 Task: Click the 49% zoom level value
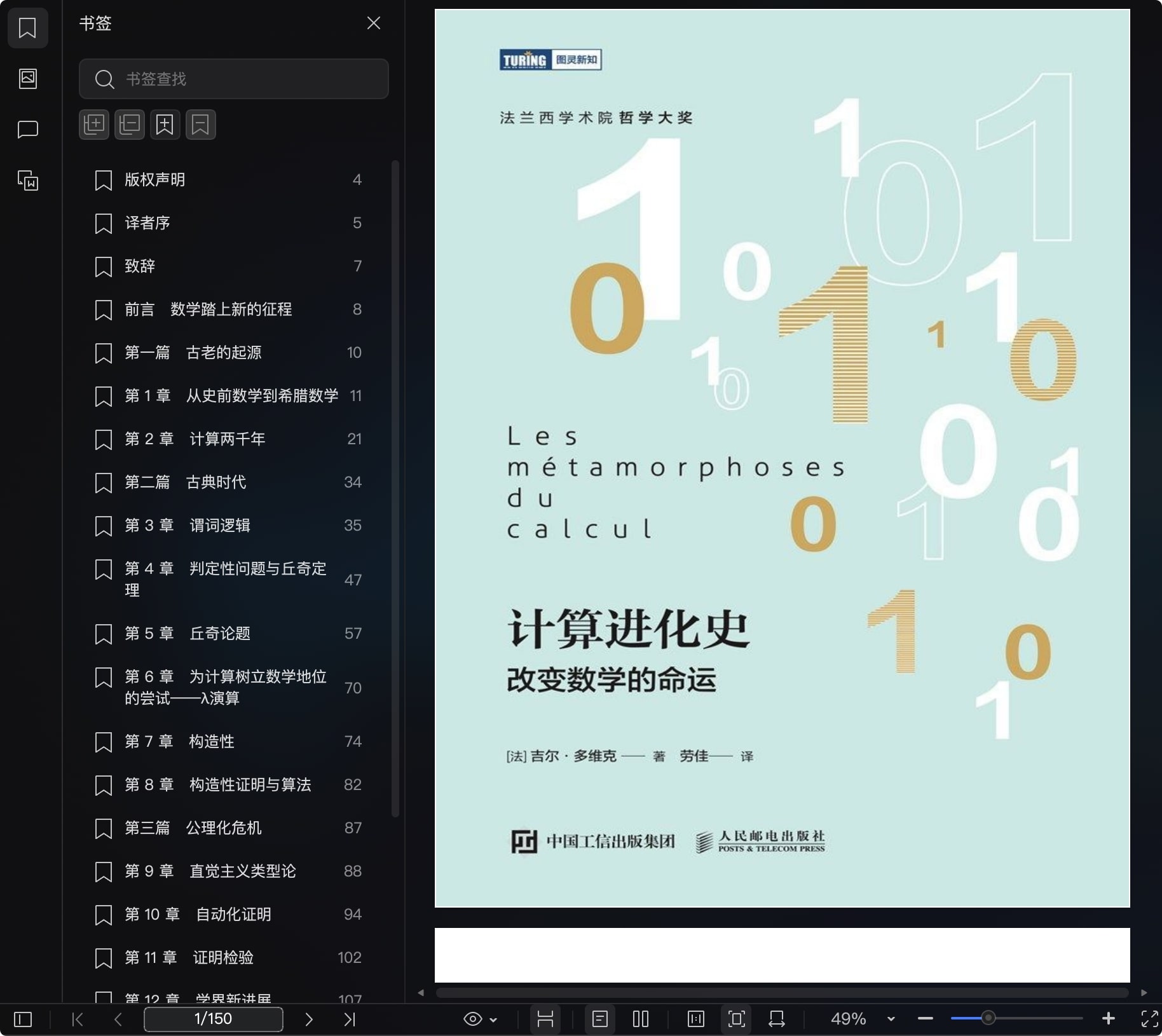click(x=849, y=1019)
